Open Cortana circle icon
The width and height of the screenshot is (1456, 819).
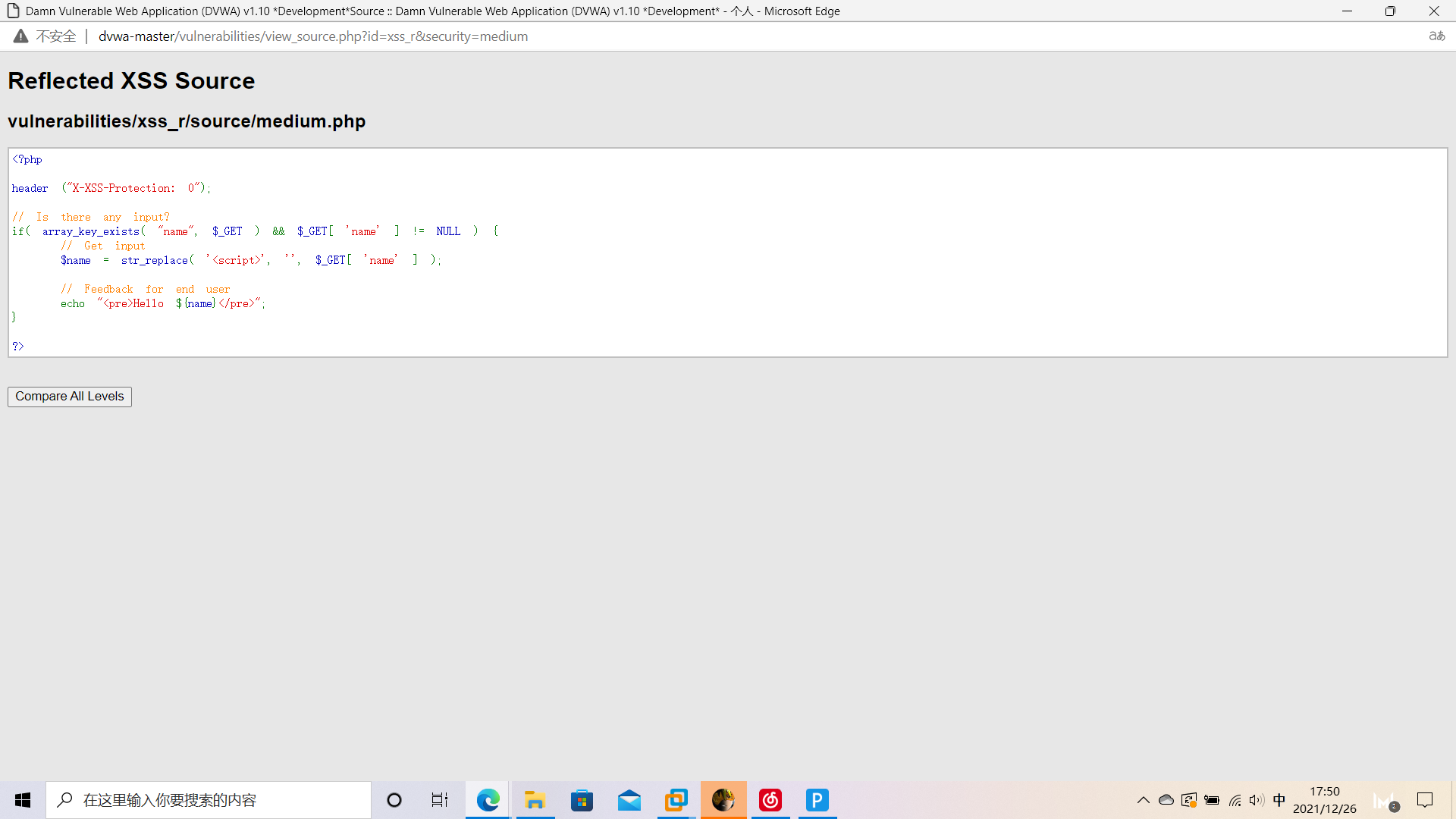click(x=394, y=800)
